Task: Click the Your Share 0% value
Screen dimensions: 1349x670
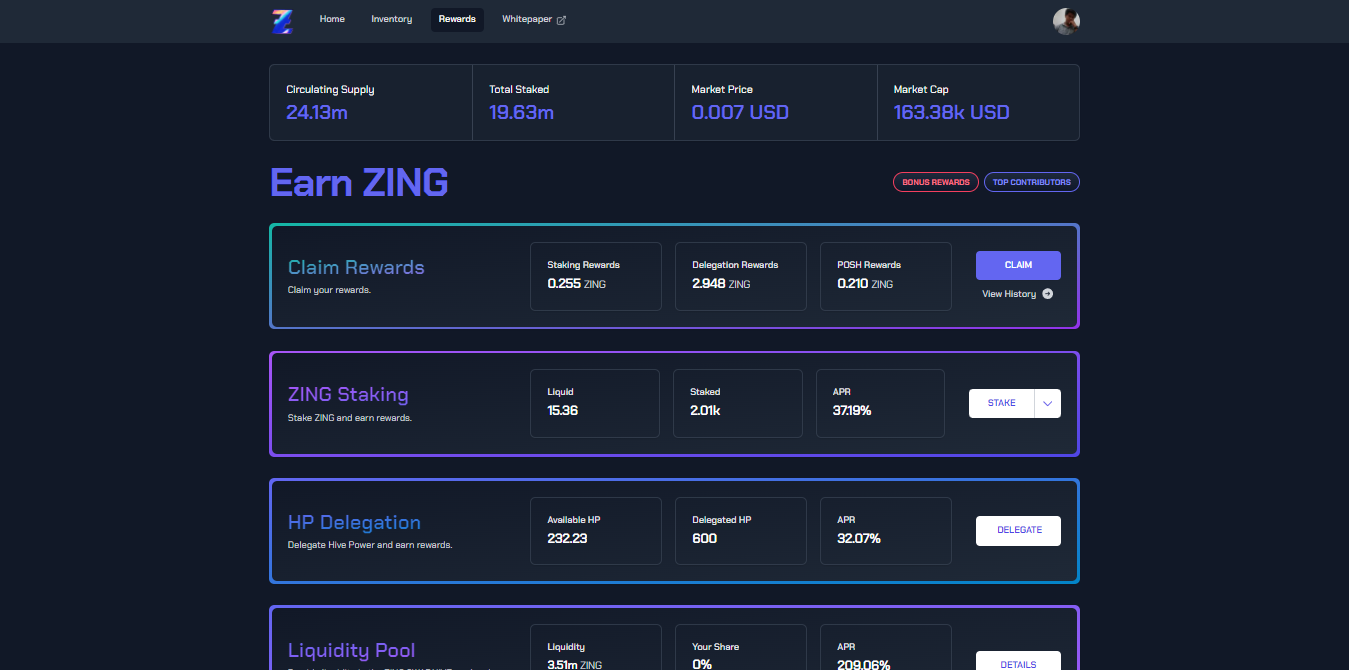Action: point(702,664)
